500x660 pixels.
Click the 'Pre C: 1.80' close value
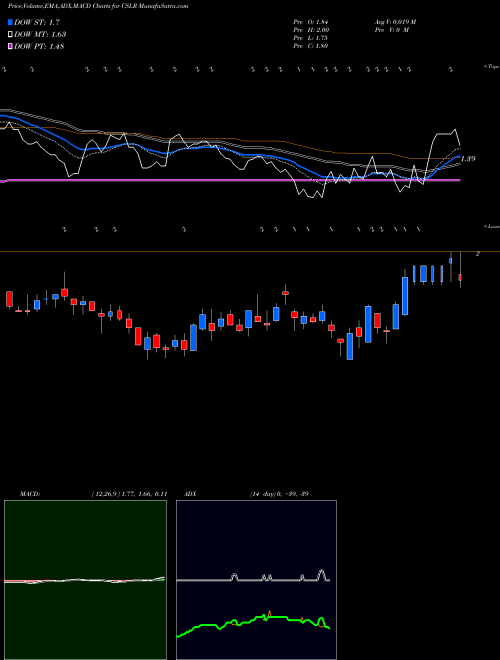(x=311, y=46)
